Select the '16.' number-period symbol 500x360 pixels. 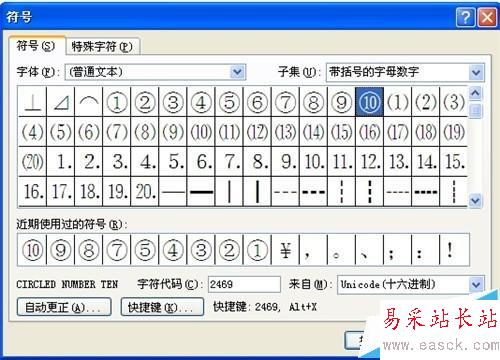[x=33, y=191]
